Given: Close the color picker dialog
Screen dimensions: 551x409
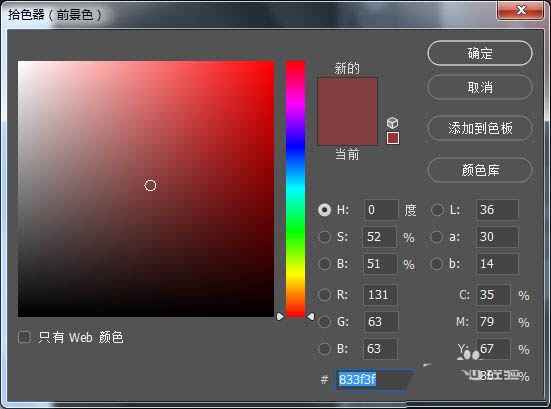Looking at the screenshot, I should pos(521,10).
